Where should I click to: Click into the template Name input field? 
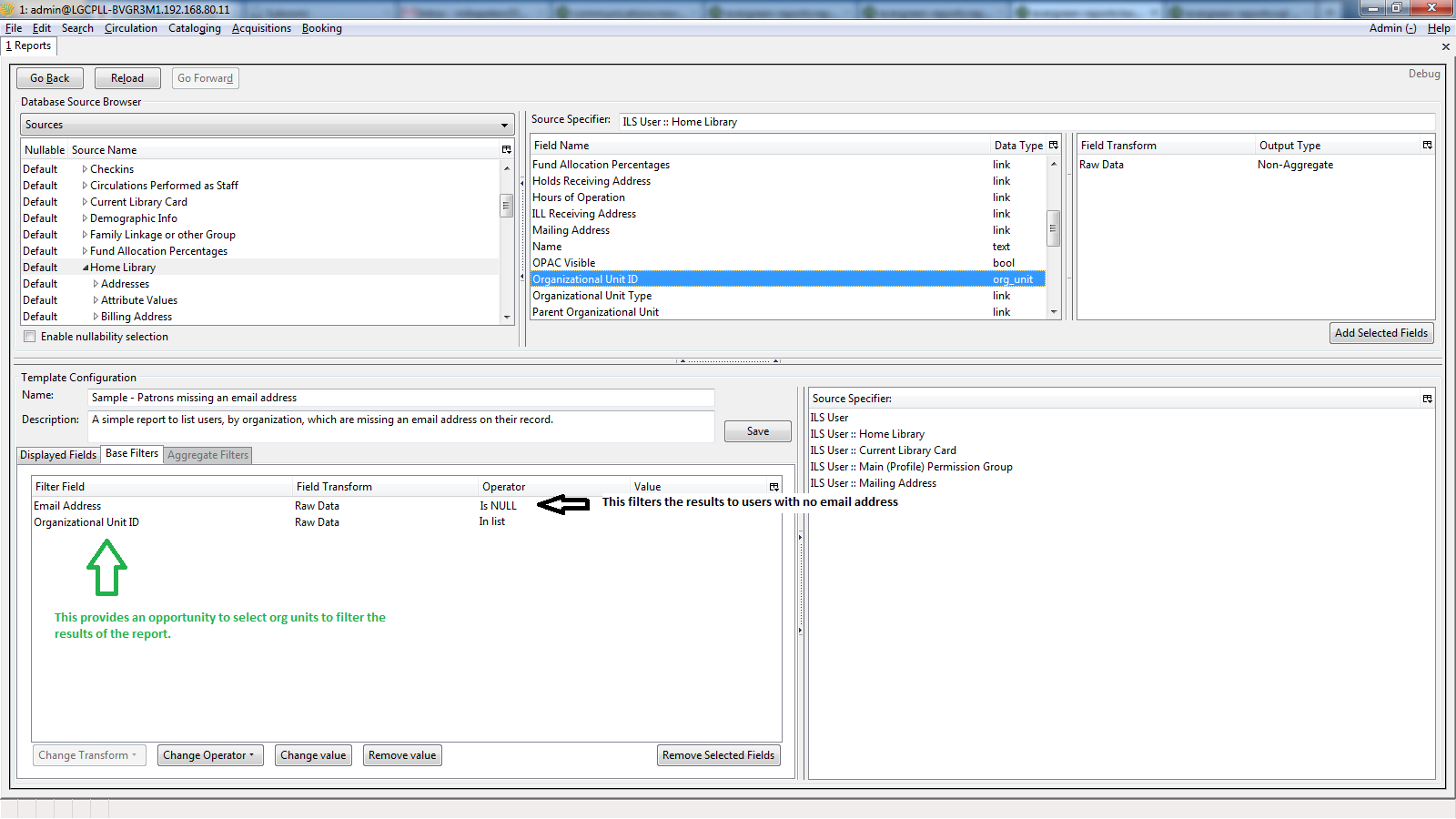coord(400,398)
